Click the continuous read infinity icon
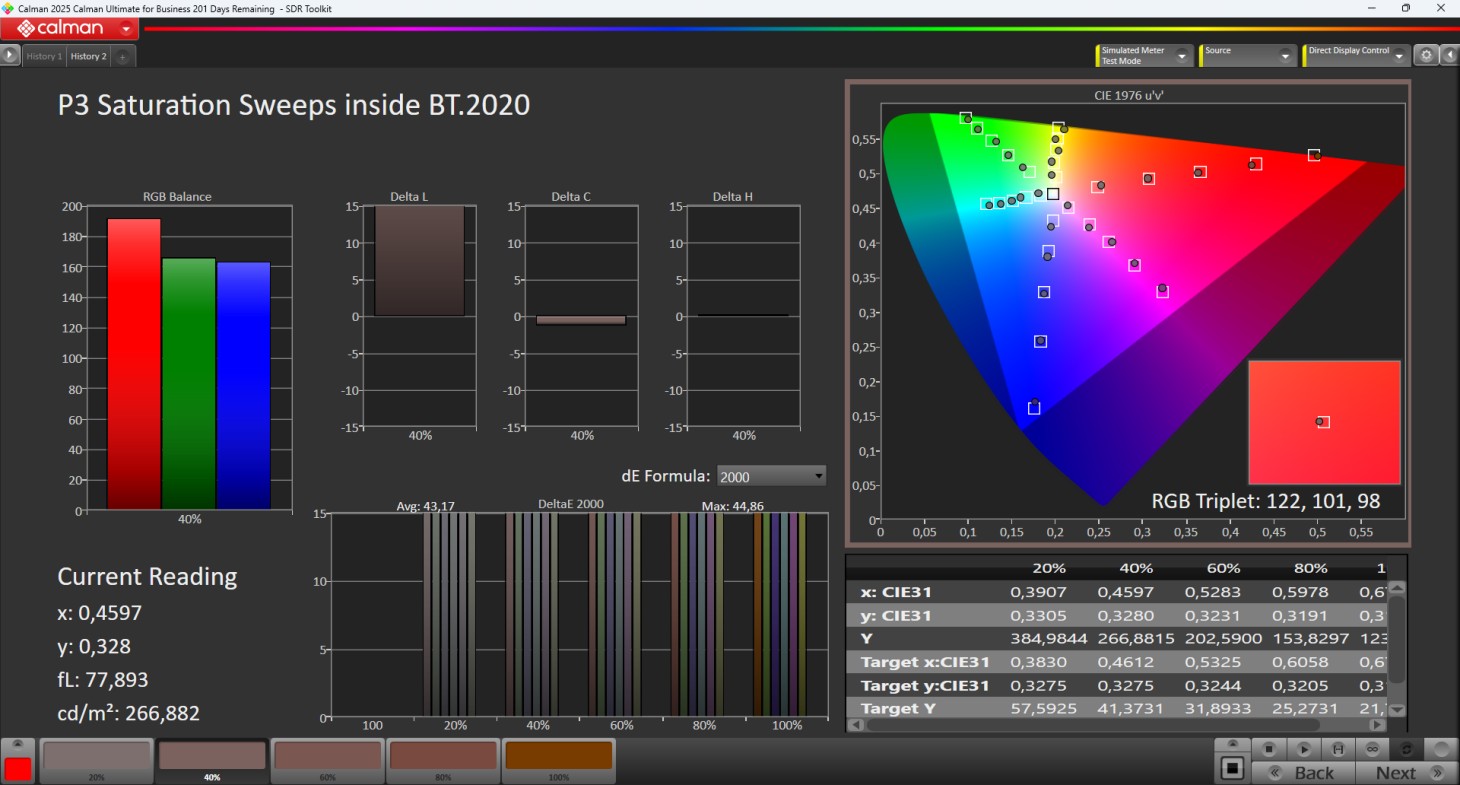This screenshot has width=1460, height=785. pyautogui.click(x=1372, y=748)
